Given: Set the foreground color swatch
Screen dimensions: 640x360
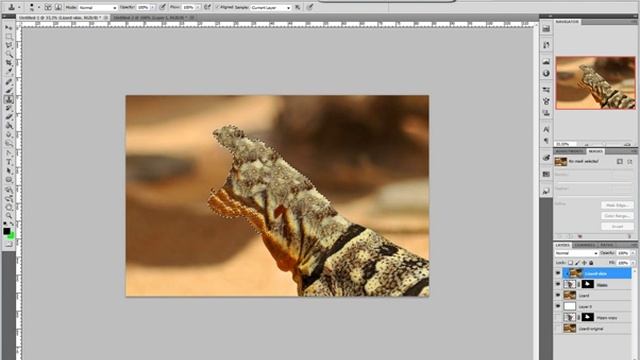Looking at the screenshot, I should [x=7, y=231].
